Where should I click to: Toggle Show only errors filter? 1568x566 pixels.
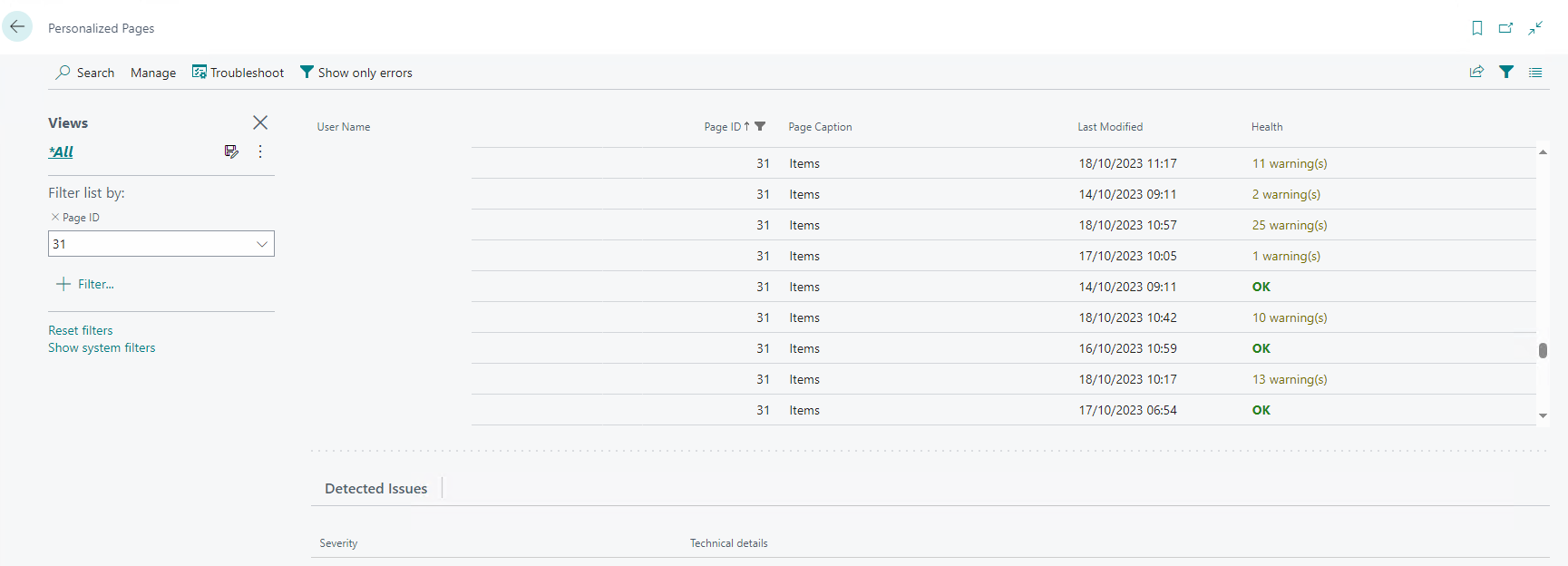tap(355, 73)
